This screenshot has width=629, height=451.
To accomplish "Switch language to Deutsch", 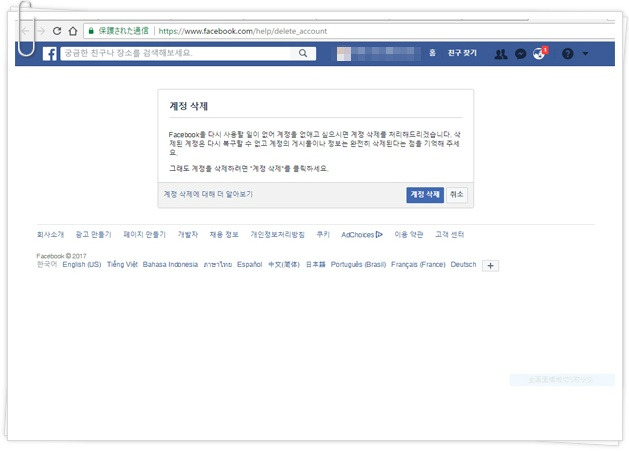I will point(463,264).
